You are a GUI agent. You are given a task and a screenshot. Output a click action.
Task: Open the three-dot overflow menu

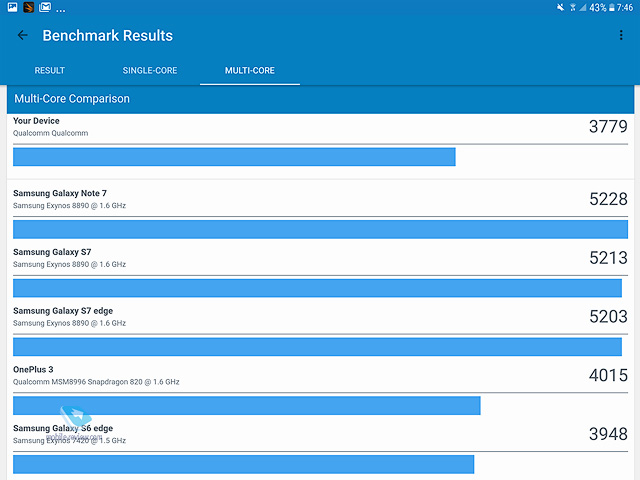[621, 35]
